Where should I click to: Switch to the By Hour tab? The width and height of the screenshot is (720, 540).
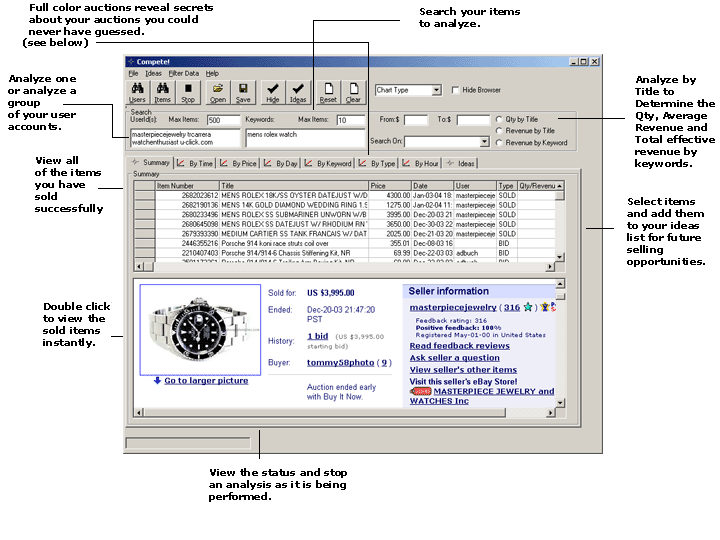(420, 163)
